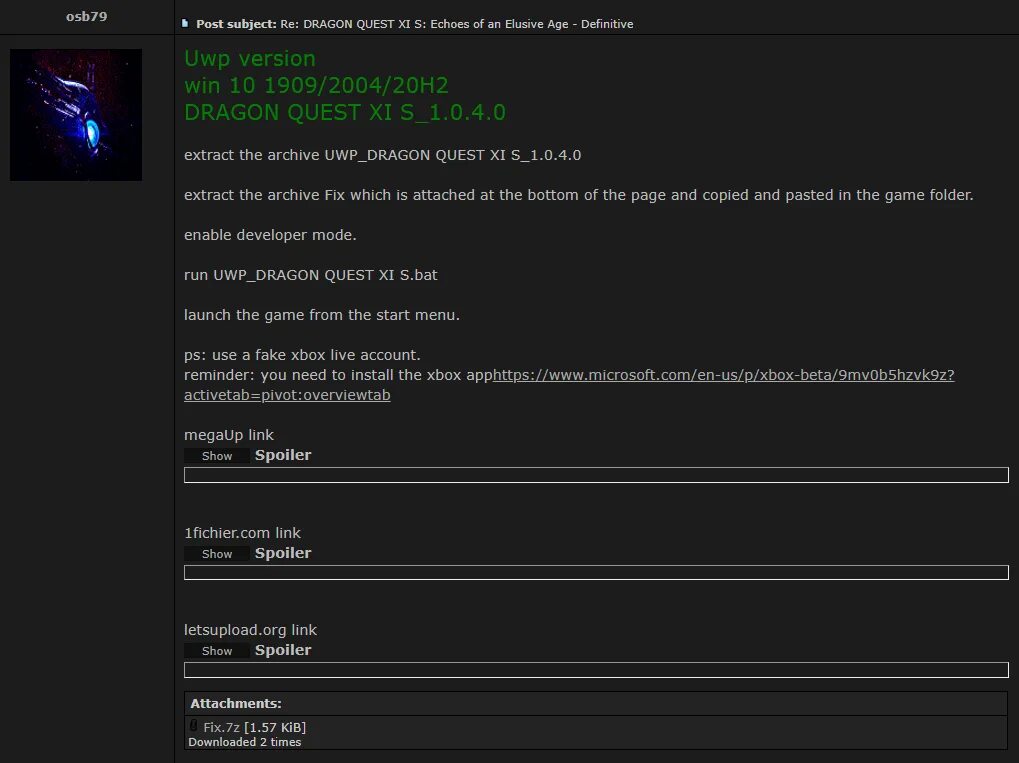
Task: Click the 'Uwp version' heading text
Action: click(250, 58)
